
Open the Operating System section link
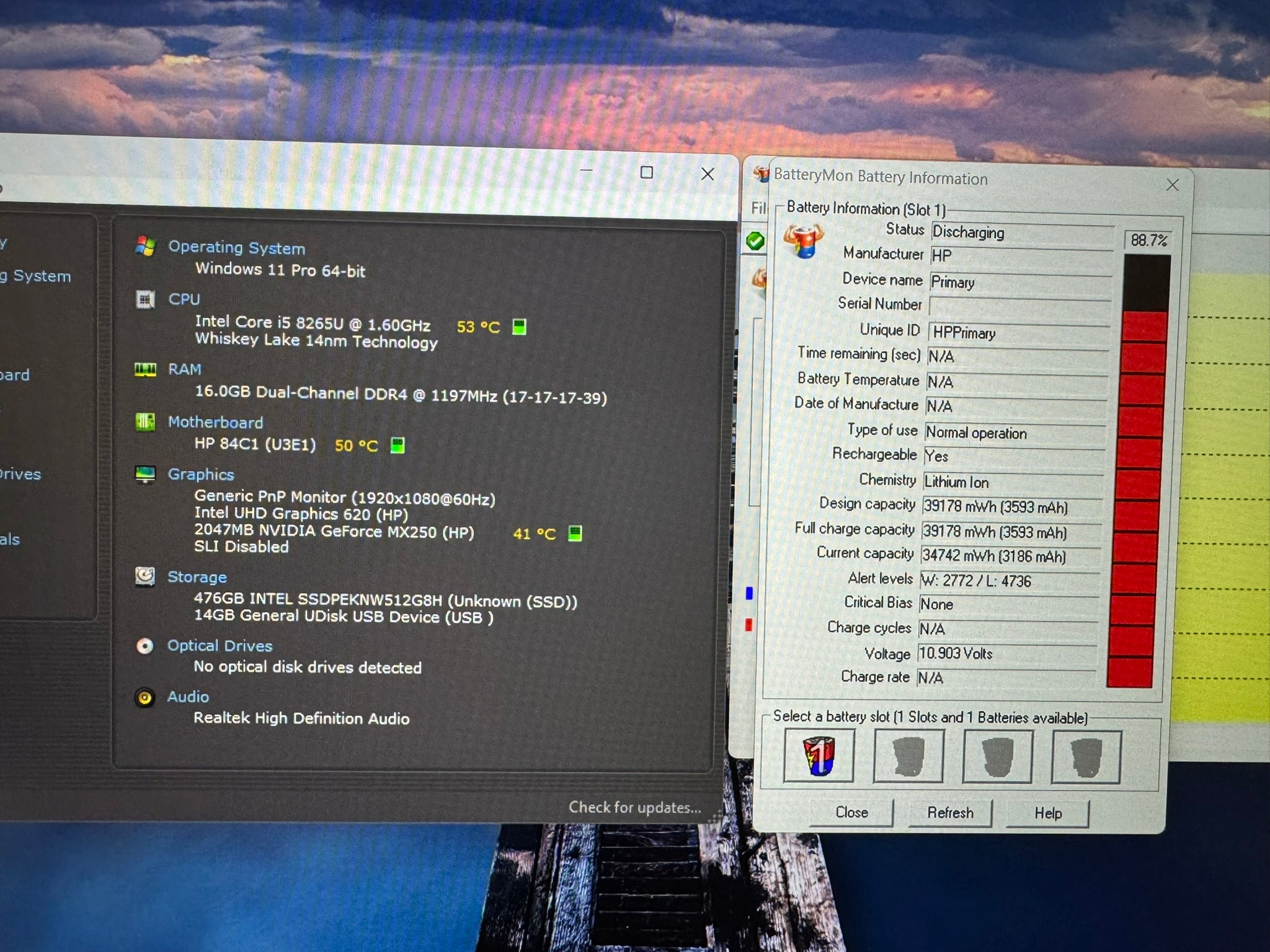click(x=236, y=247)
